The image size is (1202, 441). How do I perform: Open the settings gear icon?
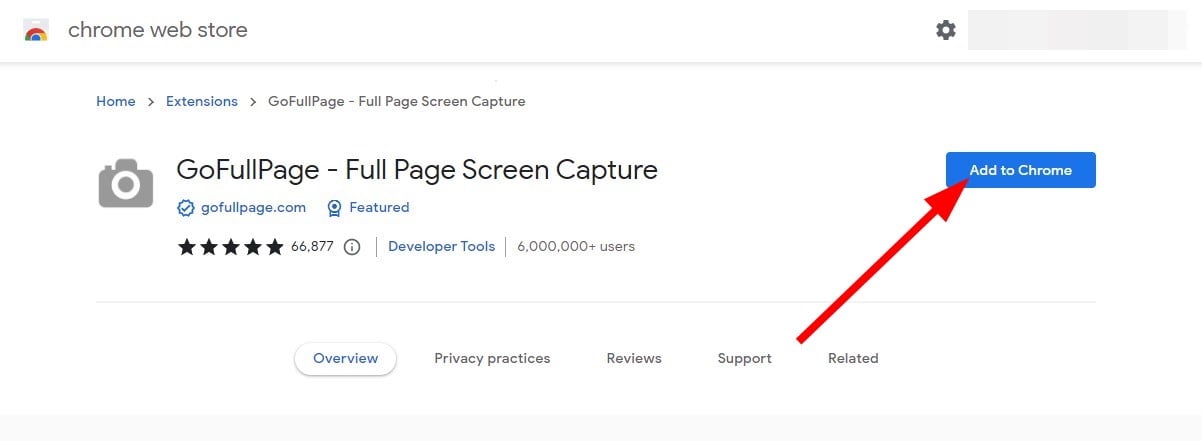click(945, 30)
